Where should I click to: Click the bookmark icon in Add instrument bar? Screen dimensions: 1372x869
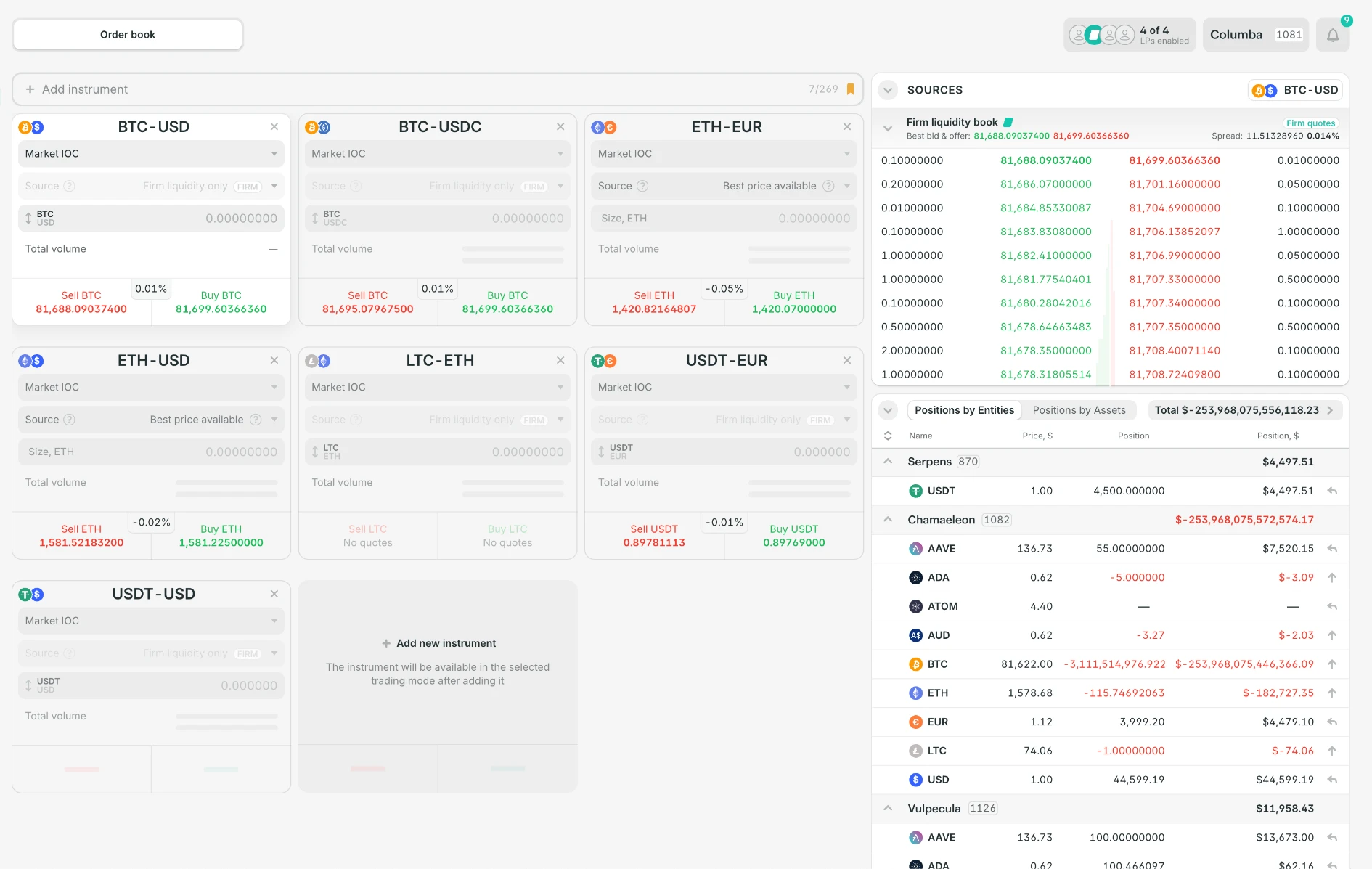850,89
